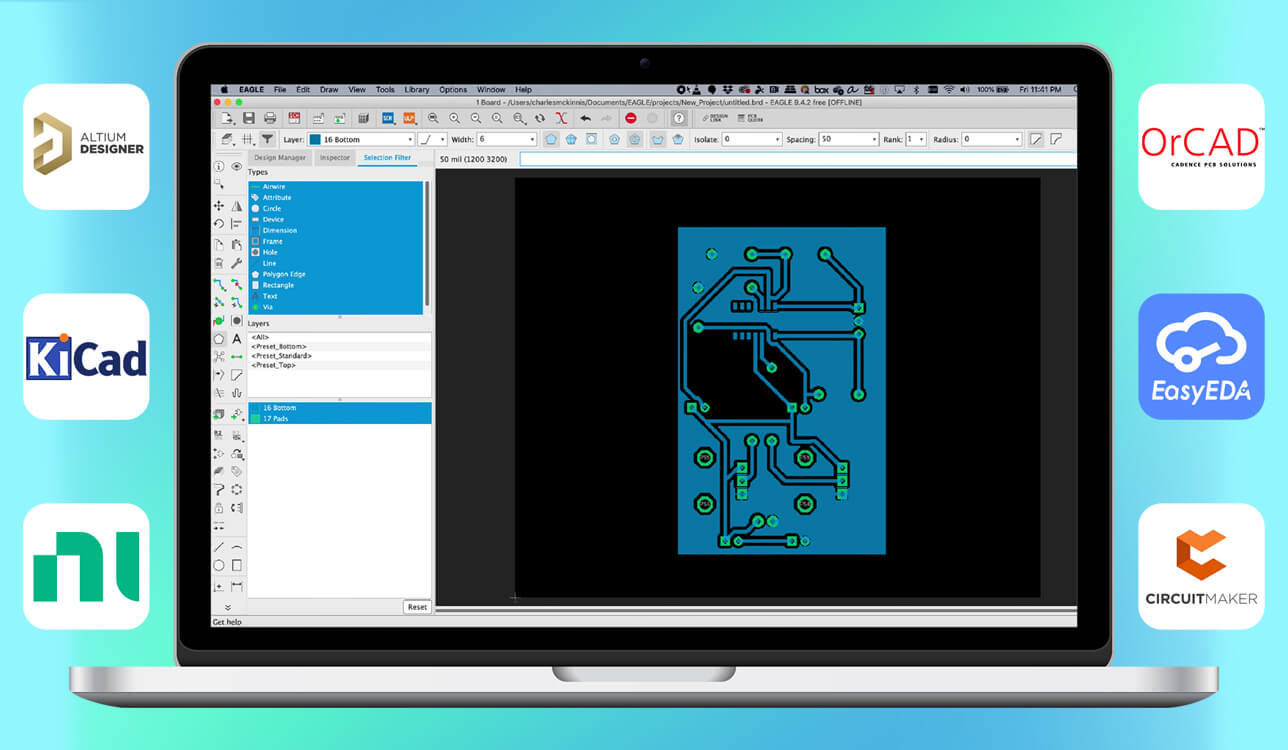
Task: Select the 16 Bottom layer row
Action: (x=339, y=408)
